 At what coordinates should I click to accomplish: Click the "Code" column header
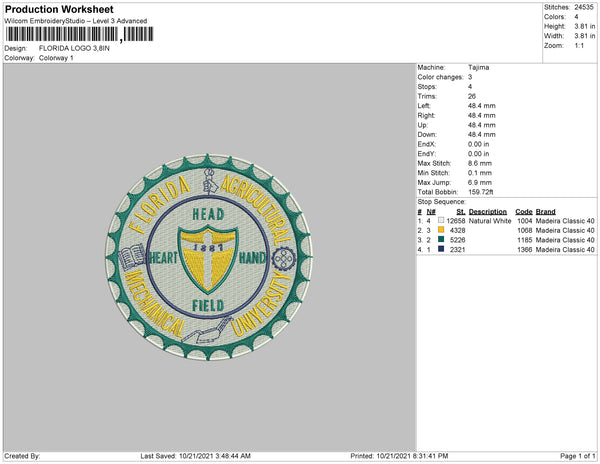(x=524, y=211)
